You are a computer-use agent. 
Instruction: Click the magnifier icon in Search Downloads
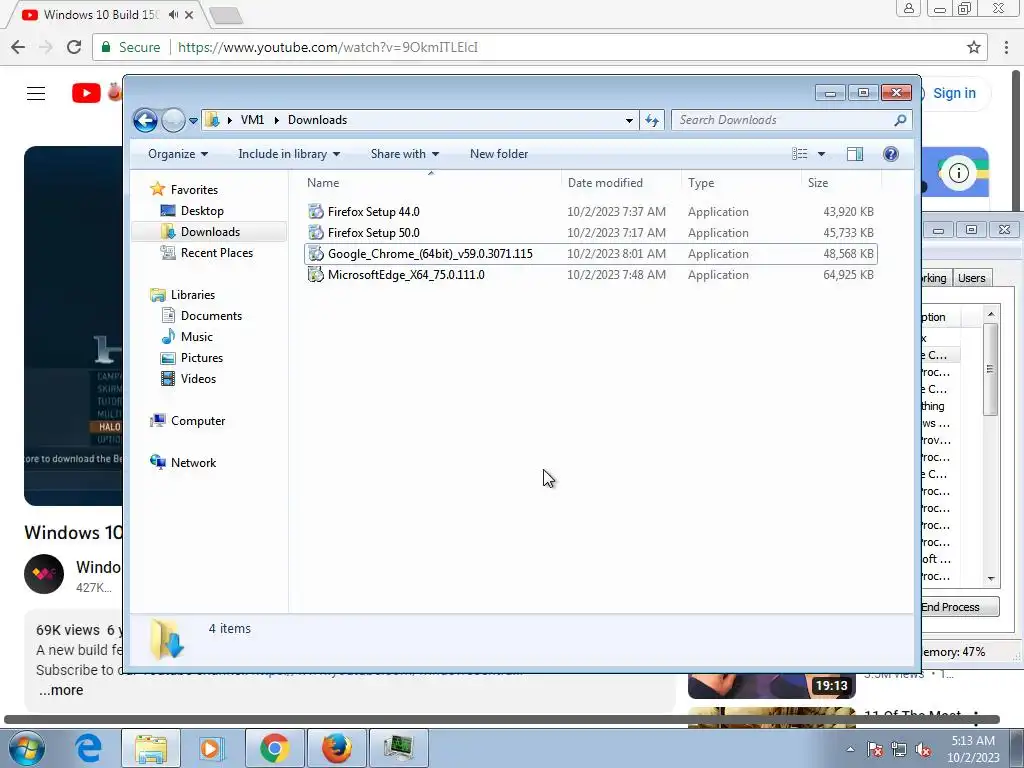tap(901, 120)
